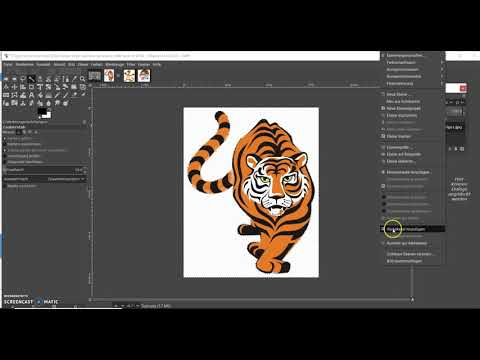480x360 pixels.
Task: Choose Ebene duplizieren in context menu
Action: click(x=413, y=115)
